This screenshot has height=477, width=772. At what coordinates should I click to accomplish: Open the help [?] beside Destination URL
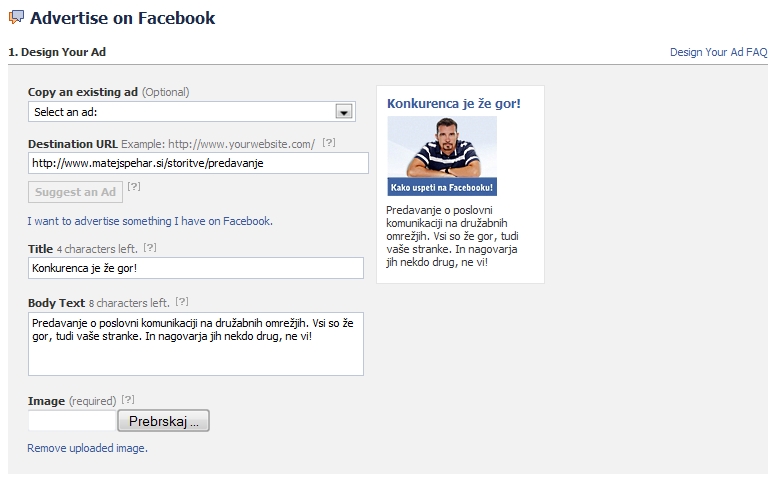click(x=329, y=143)
